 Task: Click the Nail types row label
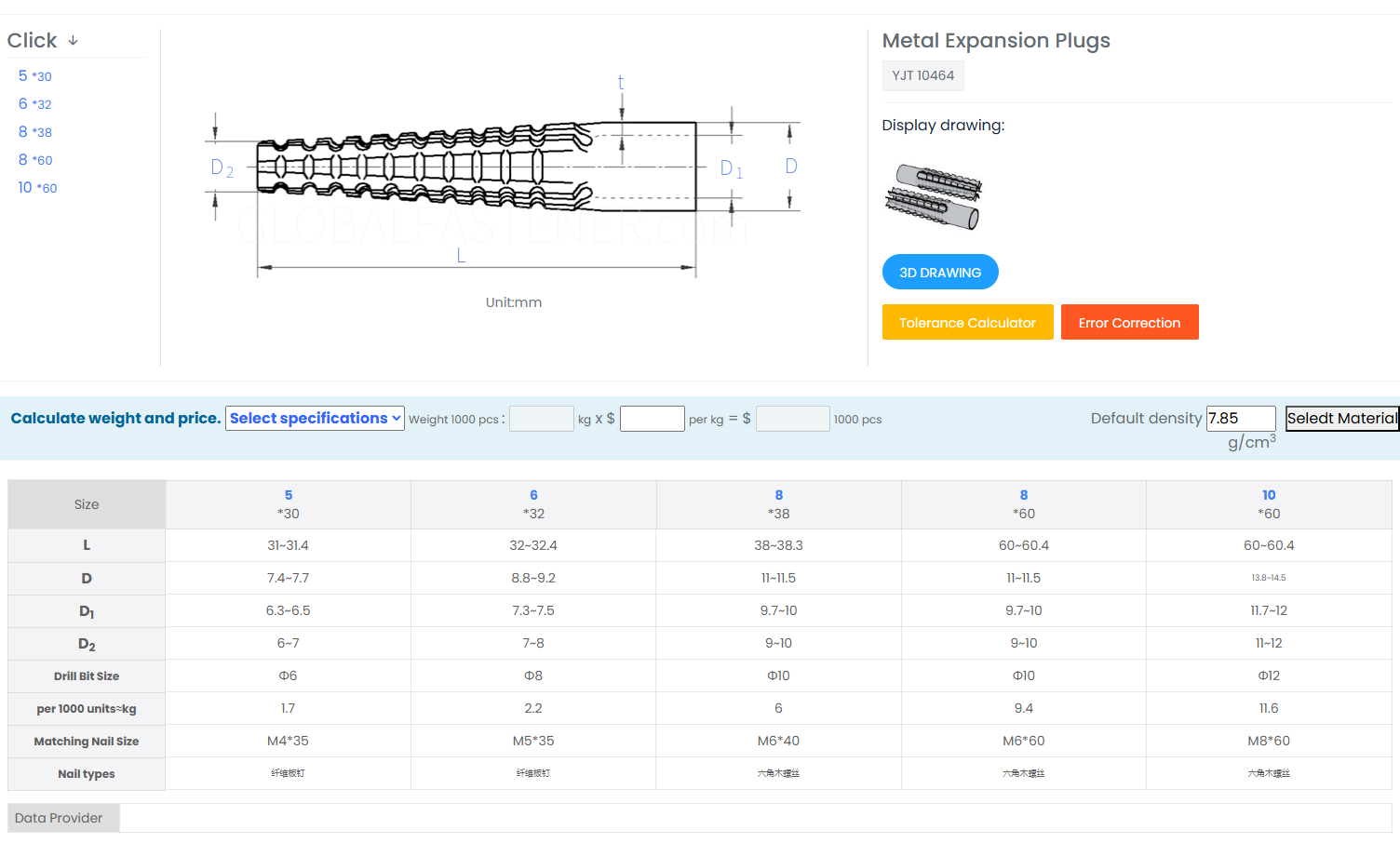[x=87, y=774]
